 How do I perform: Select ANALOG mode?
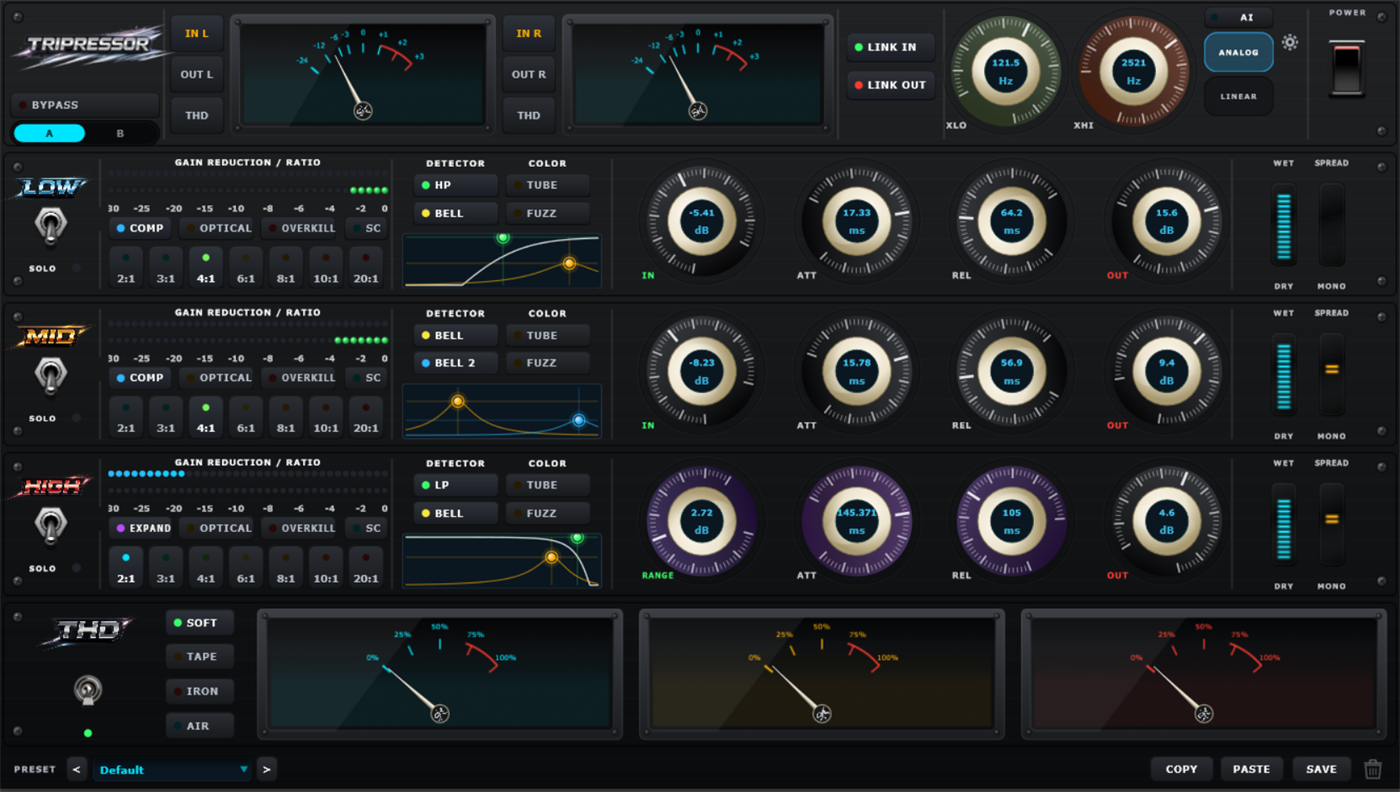tap(1238, 52)
